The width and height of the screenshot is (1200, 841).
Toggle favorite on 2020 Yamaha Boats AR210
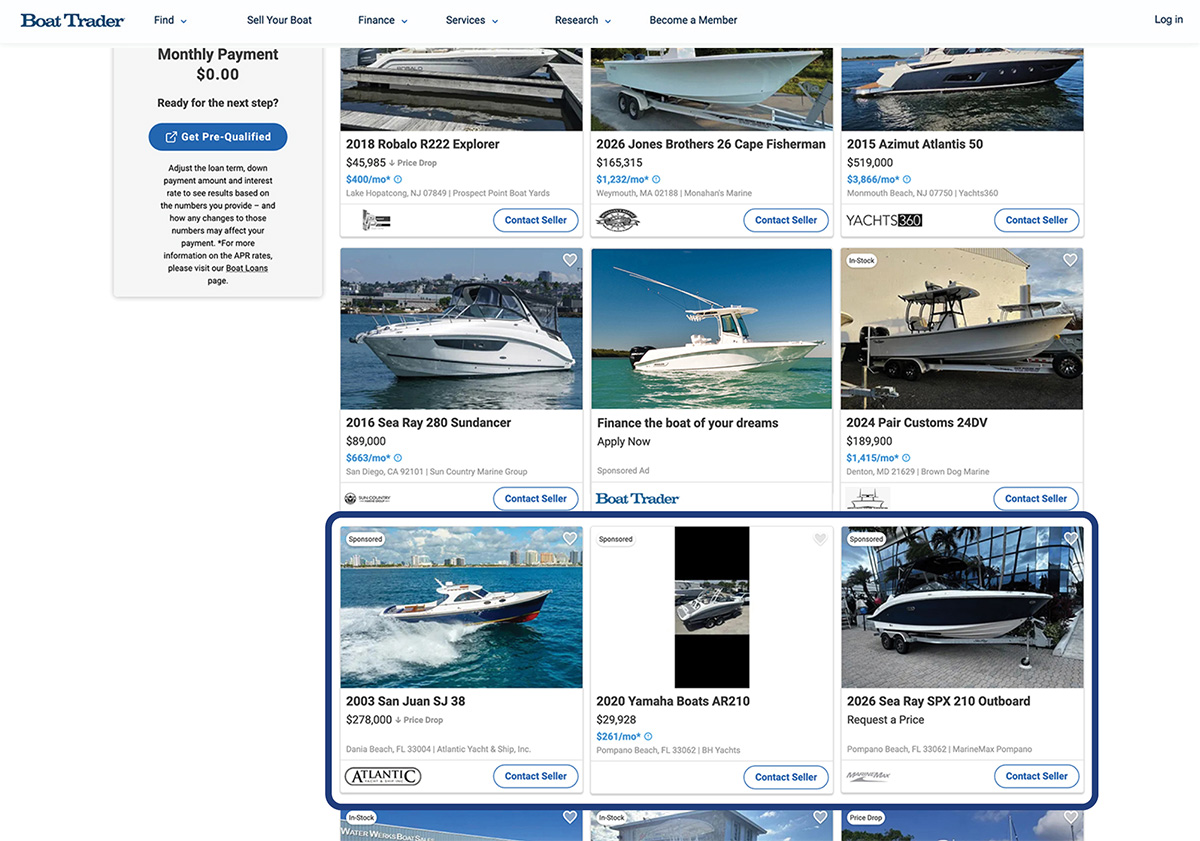[819, 538]
